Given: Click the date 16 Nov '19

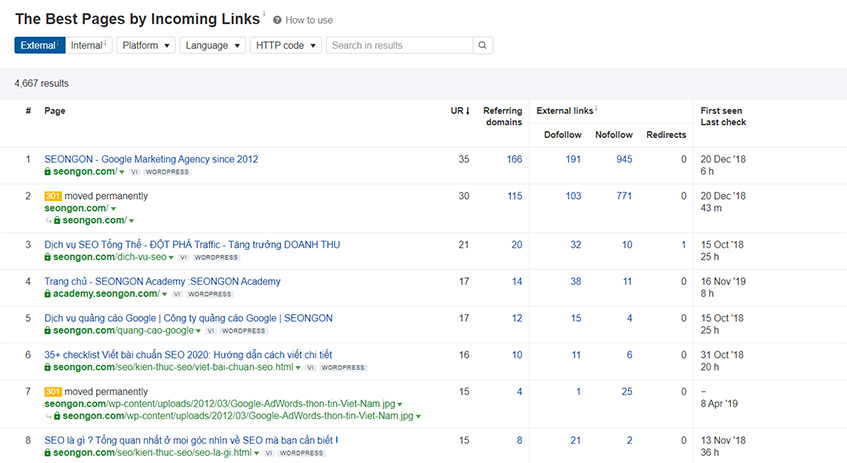Looking at the screenshot, I should tap(723, 281).
